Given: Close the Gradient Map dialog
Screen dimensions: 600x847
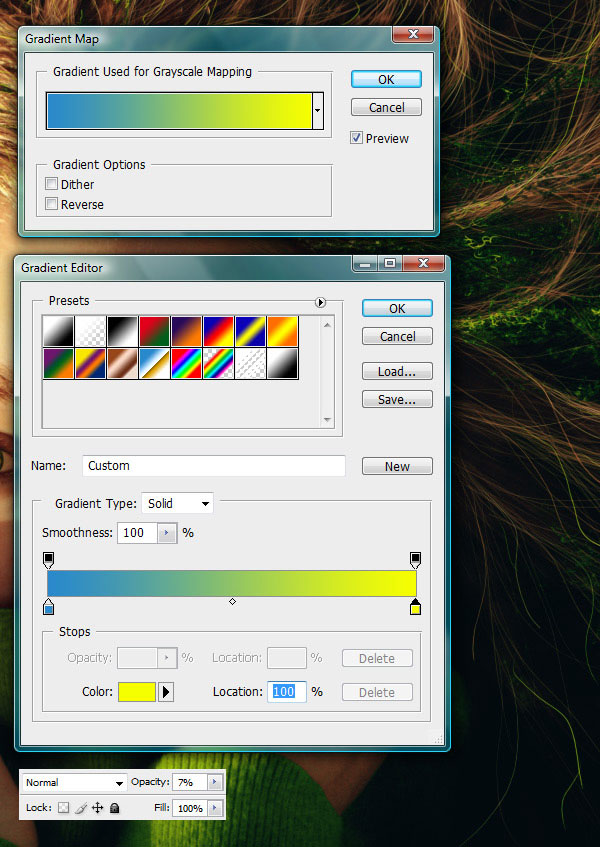Looking at the screenshot, I should point(413,34).
